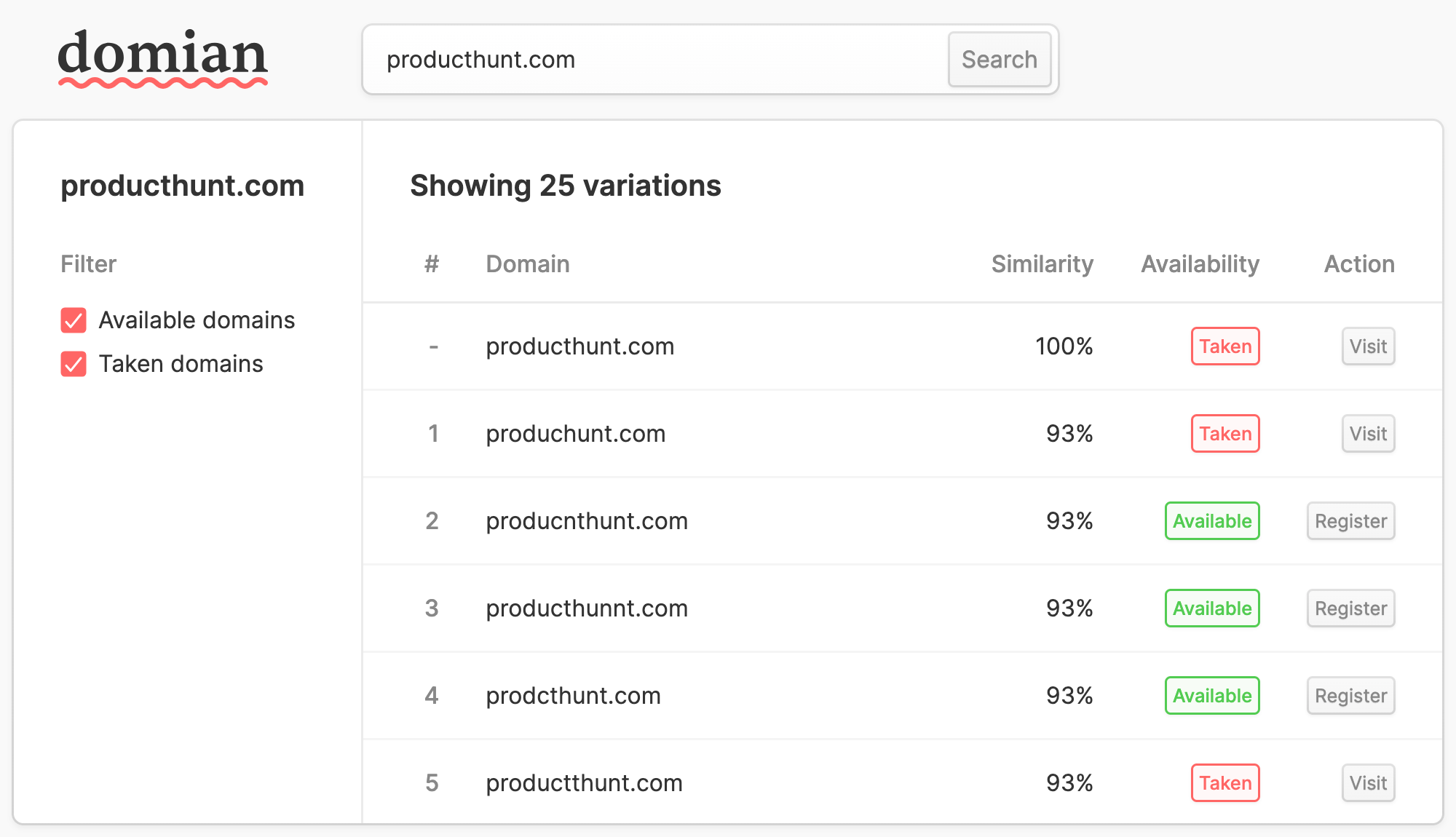The width and height of the screenshot is (1456, 837).
Task: Click the Available badge for prodcthunt.com
Action: 1212,696
